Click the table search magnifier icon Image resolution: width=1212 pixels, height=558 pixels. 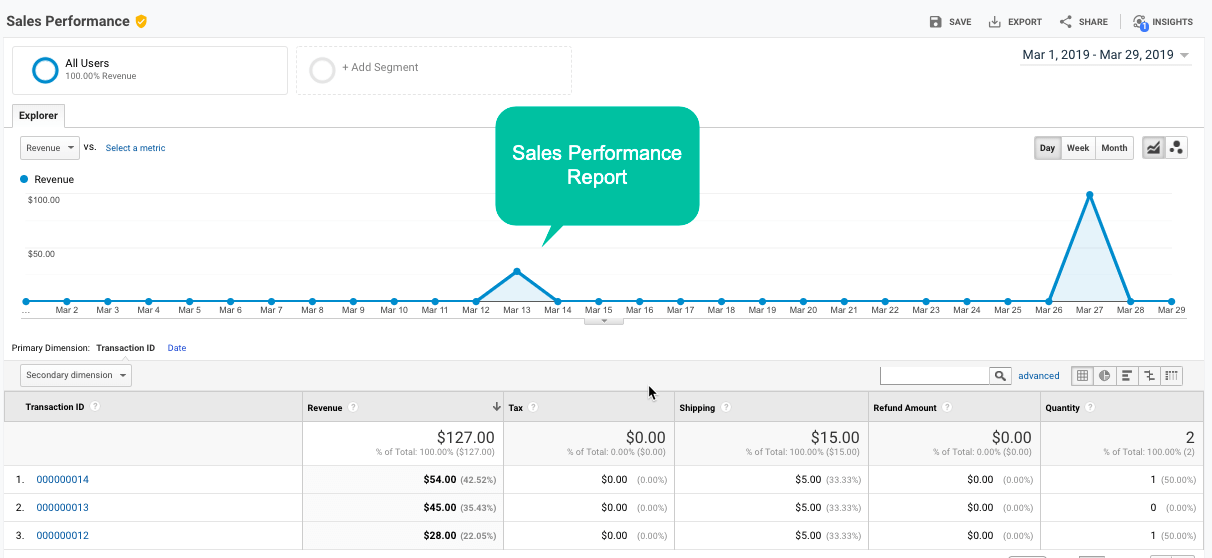pos(1000,376)
